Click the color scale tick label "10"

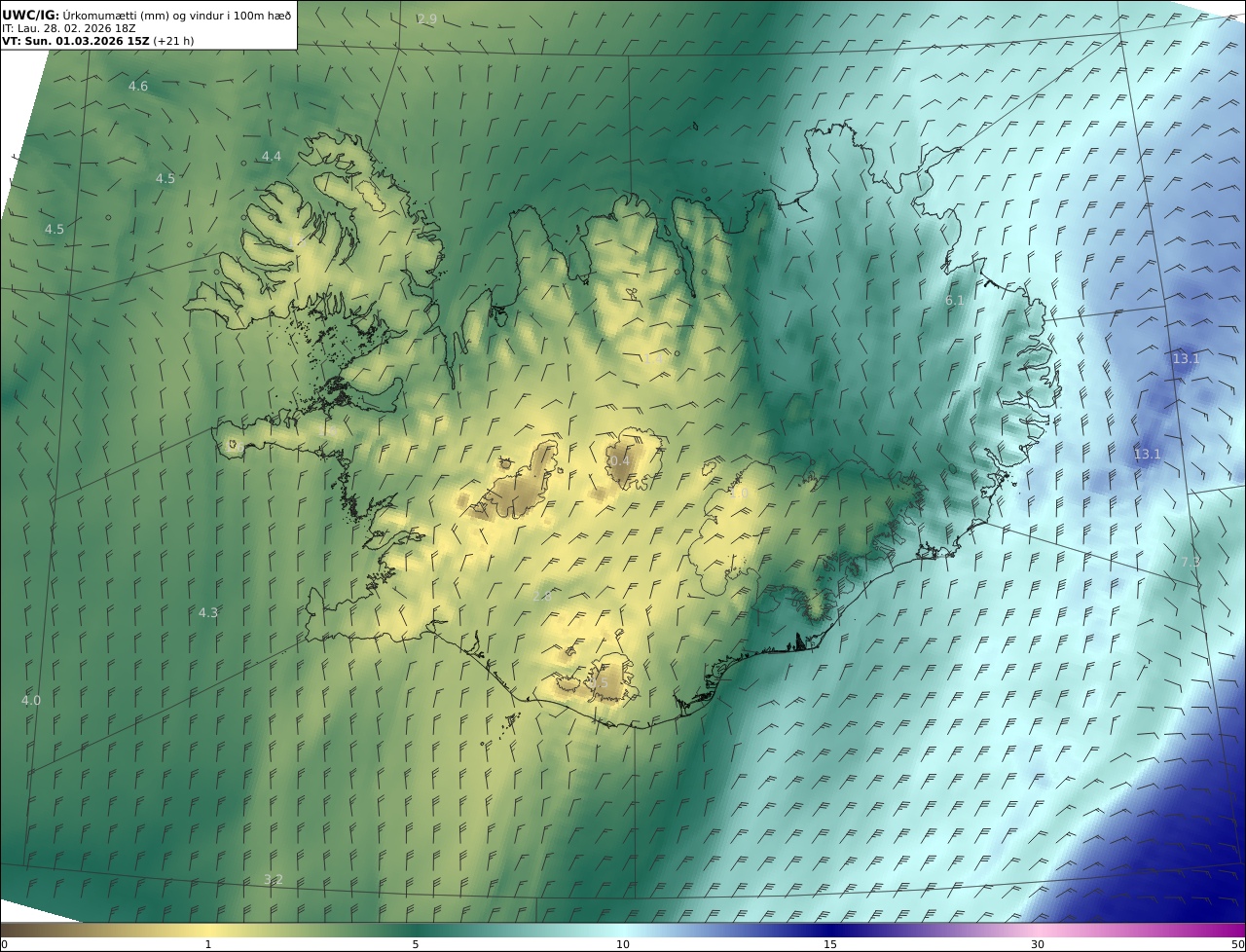623,944
